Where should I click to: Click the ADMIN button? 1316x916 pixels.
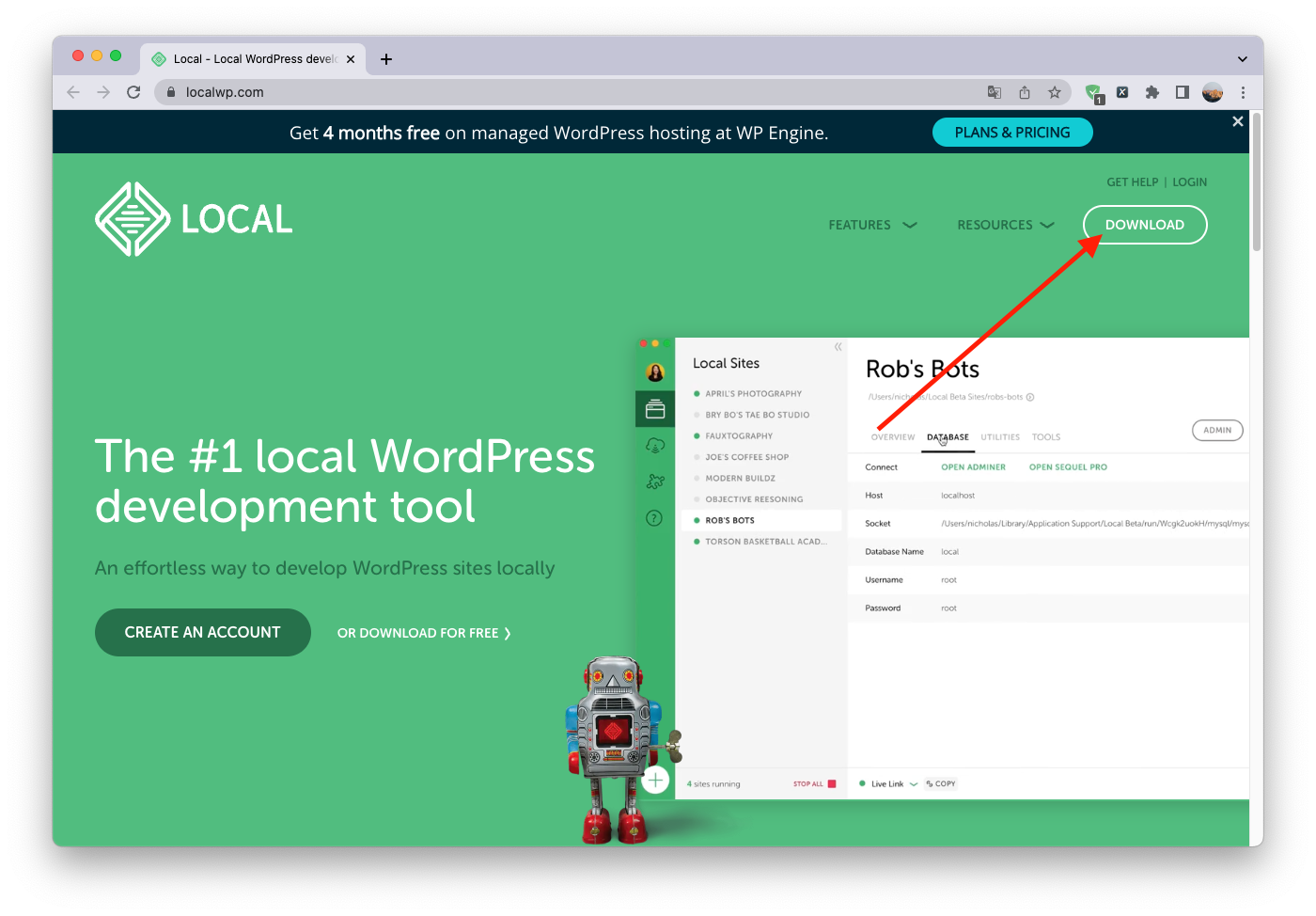click(1217, 430)
